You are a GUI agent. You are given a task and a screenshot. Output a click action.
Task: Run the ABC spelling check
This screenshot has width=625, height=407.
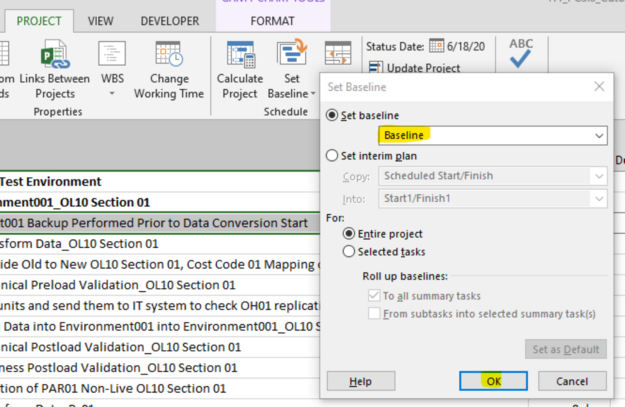pyautogui.click(x=521, y=53)
